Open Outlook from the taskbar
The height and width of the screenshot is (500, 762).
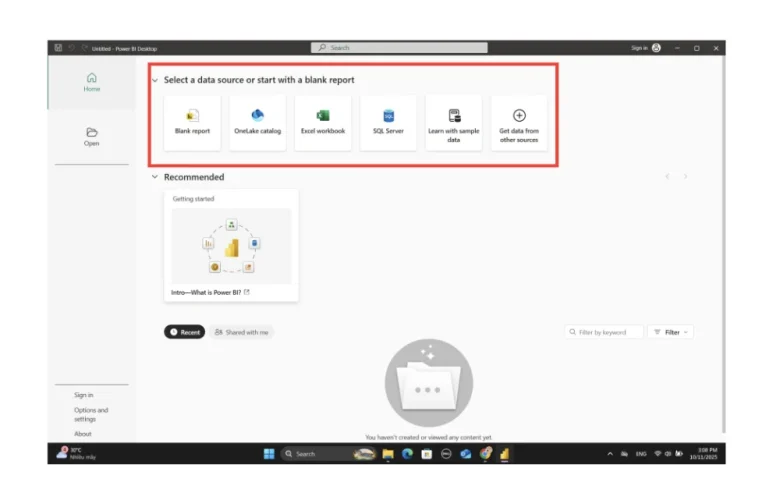466,454
